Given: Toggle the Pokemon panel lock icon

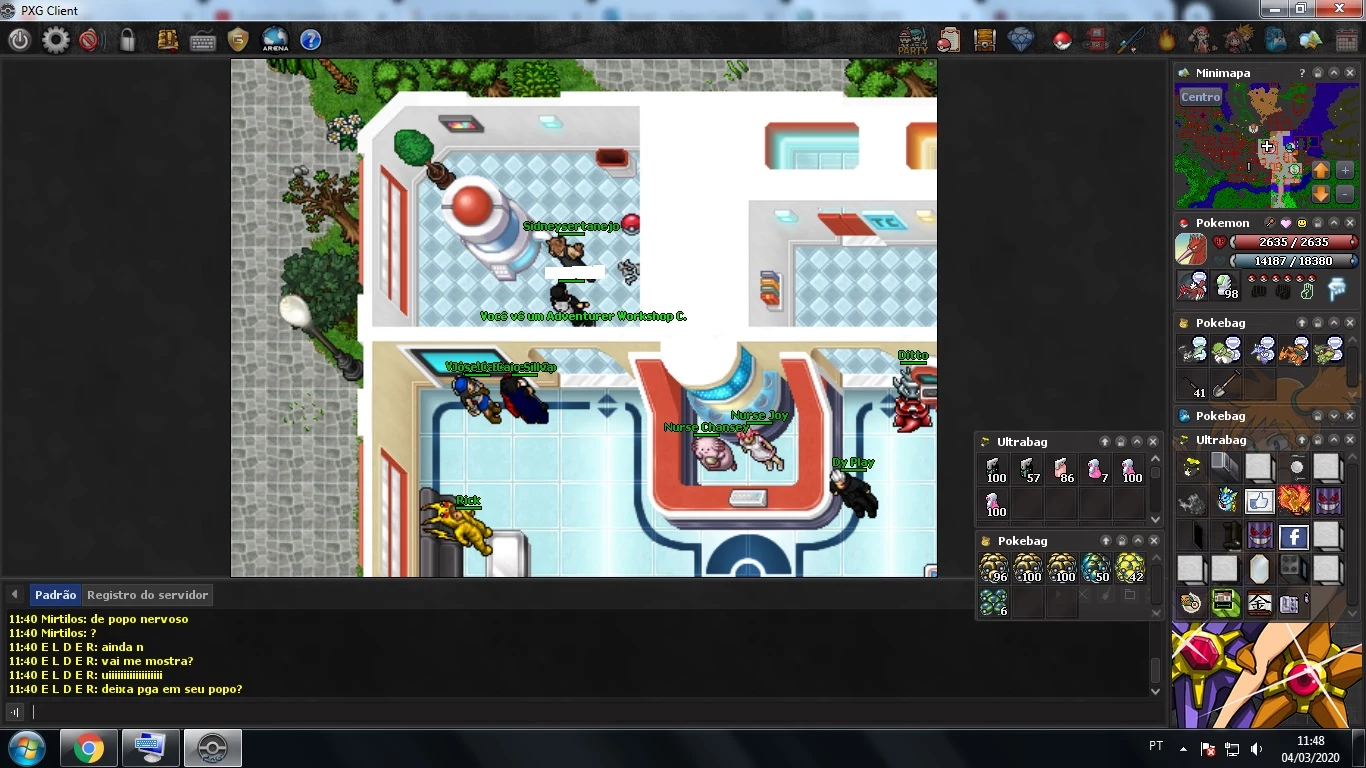Looking at the screenshot, I should coord(1318,223).
